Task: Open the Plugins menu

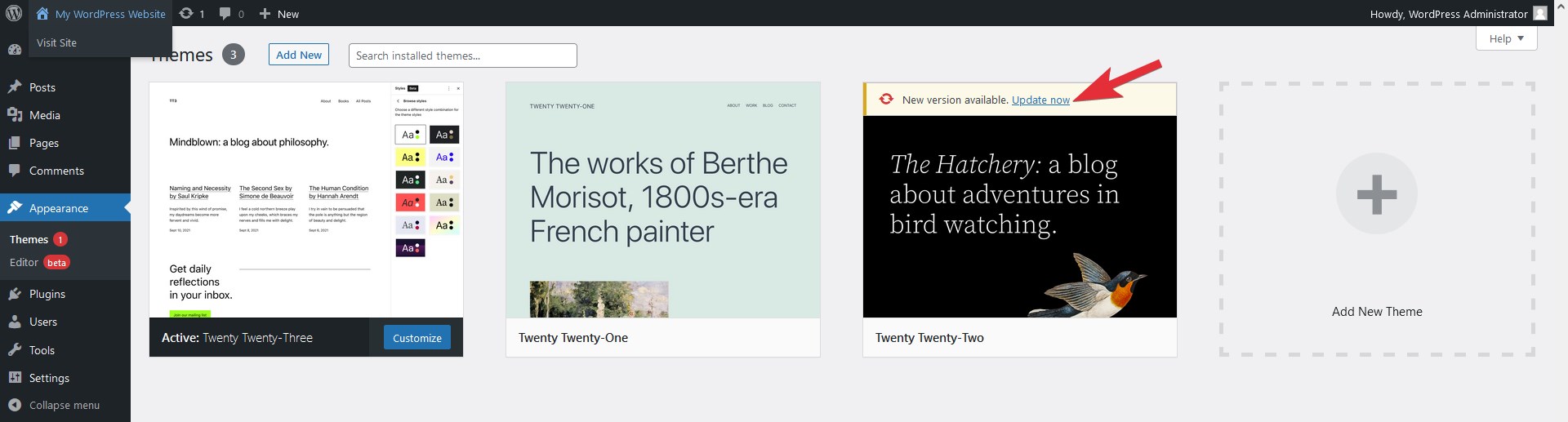Action: (x=65, y=294)
